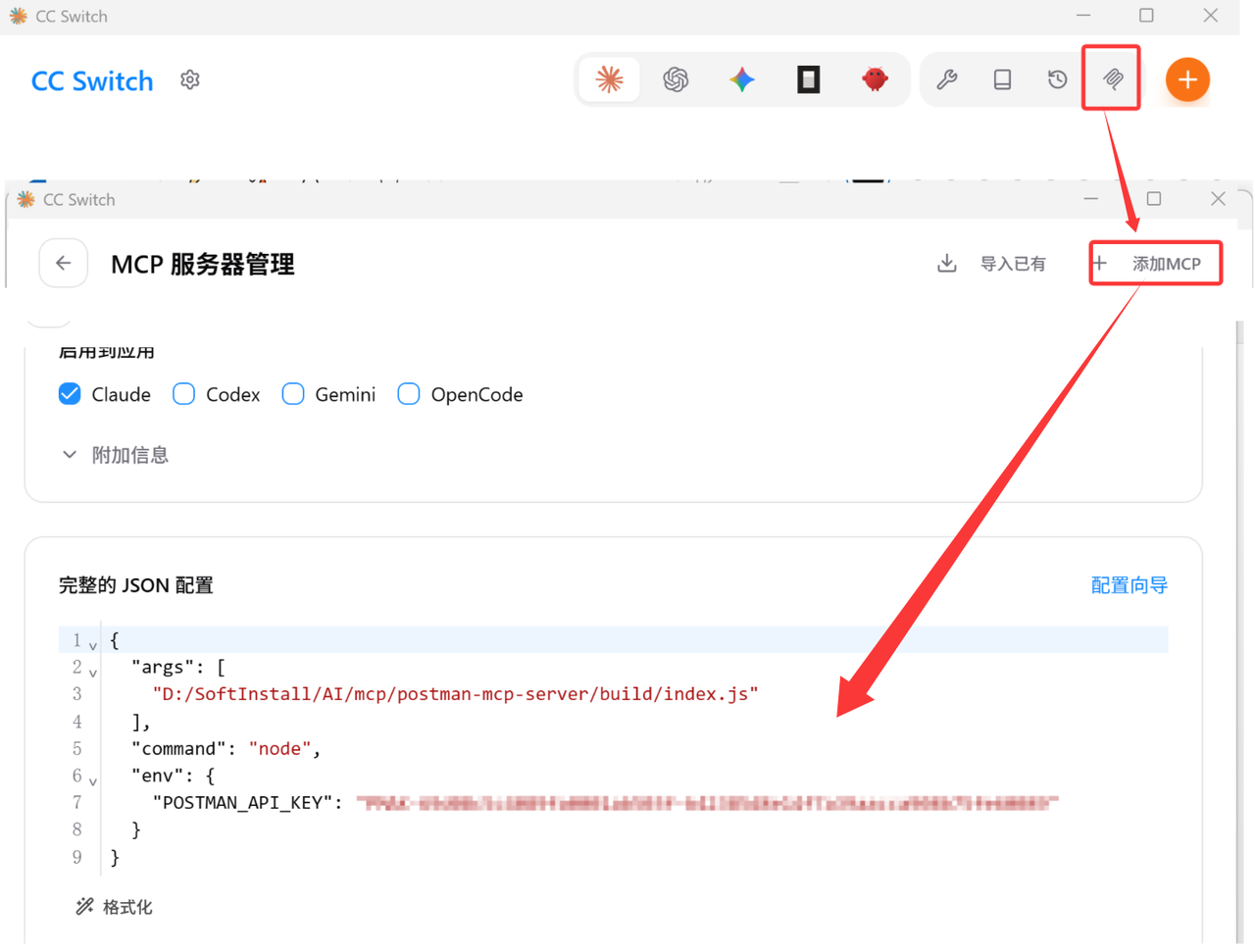Select the Claude app icon
Screen dimensions: 1255x952
pyautogui.click(x=609, y=79)
